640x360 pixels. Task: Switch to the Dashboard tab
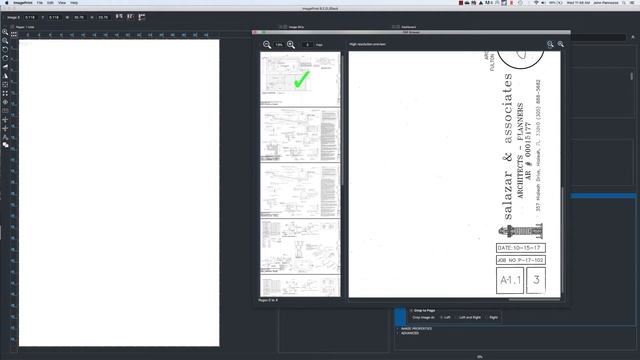pos(408,27)
